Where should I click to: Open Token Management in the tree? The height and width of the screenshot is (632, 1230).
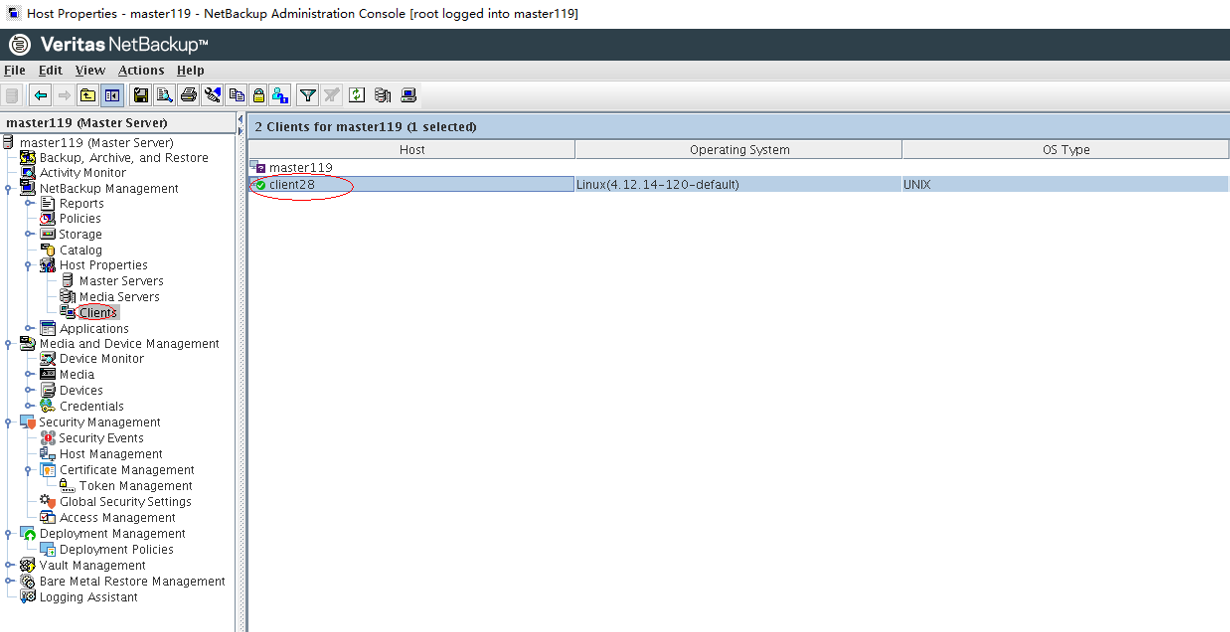(x=135, y=486)
